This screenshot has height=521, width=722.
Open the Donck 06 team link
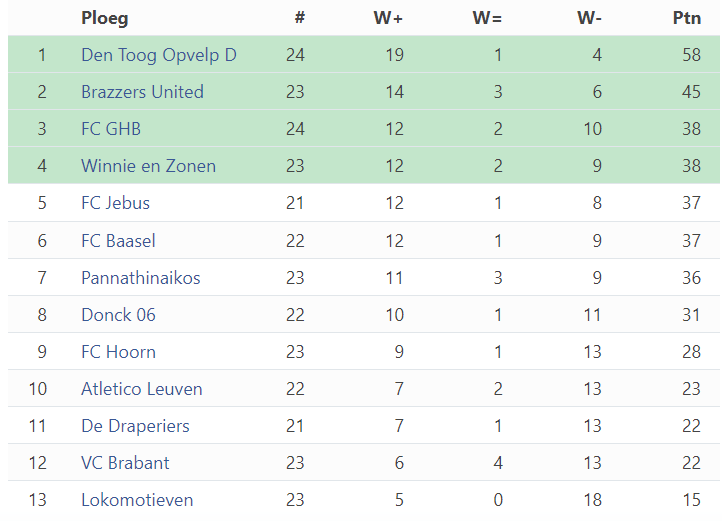[118, 315]
